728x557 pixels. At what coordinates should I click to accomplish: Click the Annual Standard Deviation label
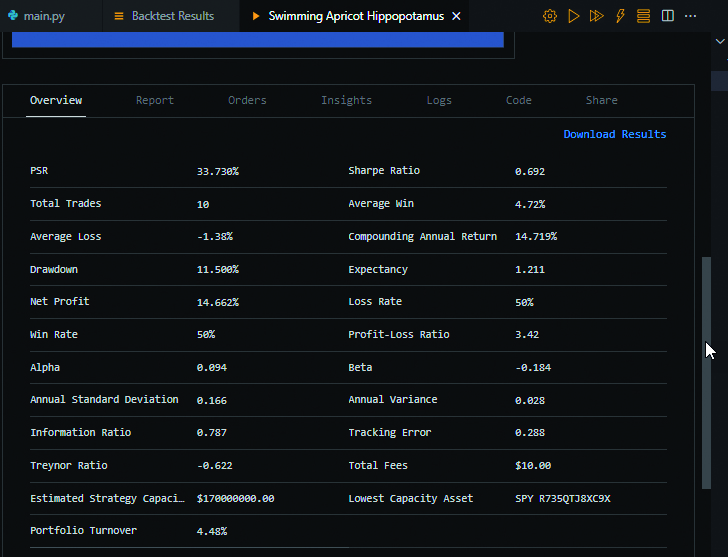(x=104, y=399)
